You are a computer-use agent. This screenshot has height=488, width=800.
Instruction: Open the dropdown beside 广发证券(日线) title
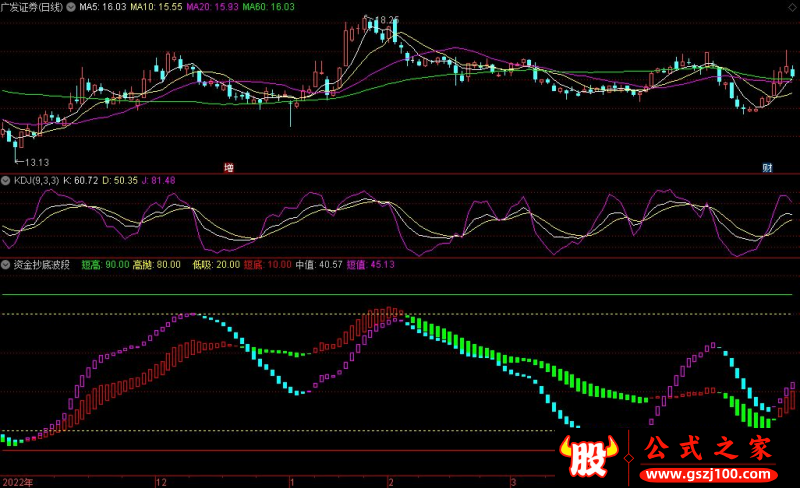pyautogui.click(x=71, y=7)
